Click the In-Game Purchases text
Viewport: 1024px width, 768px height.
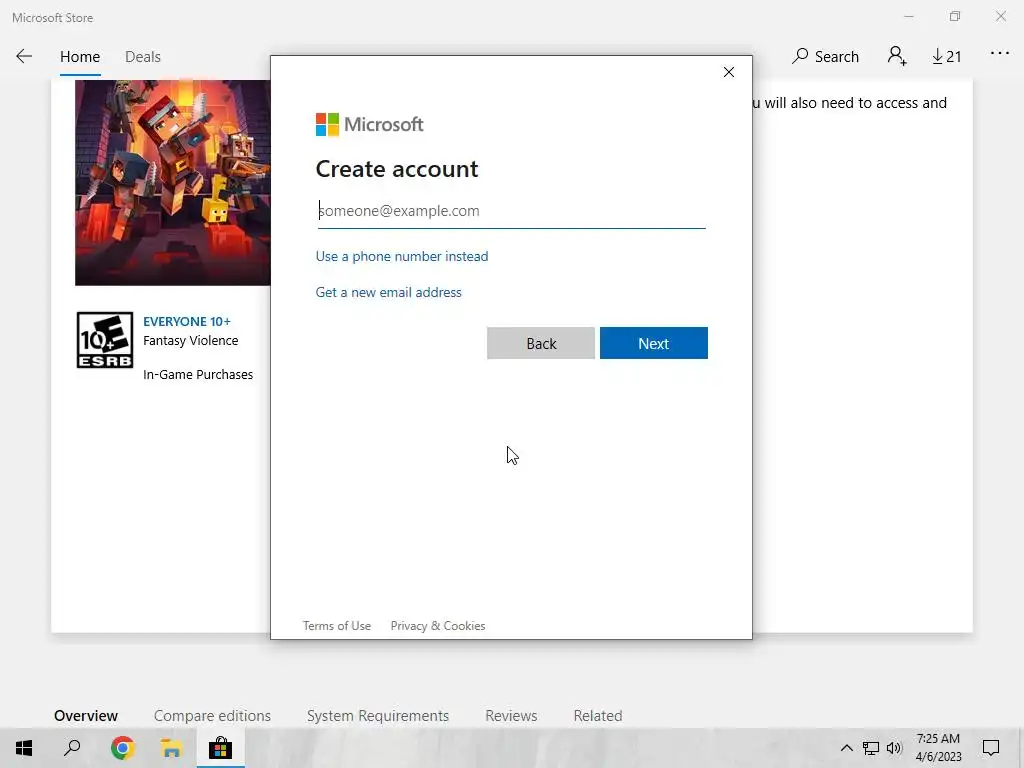[x=198, y=374]
